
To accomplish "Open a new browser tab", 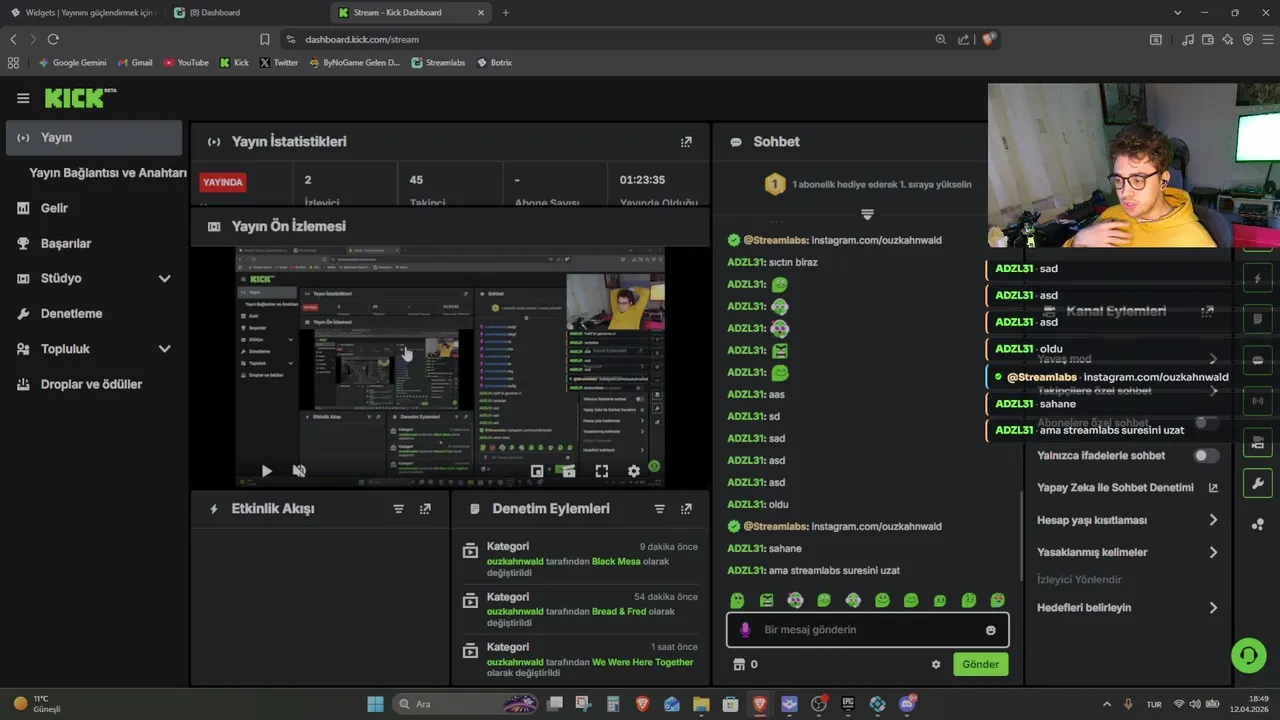I will 505,13.
